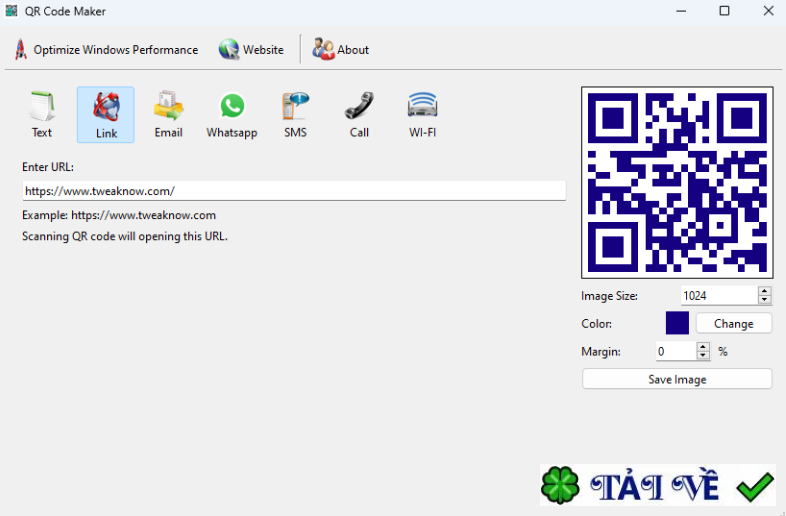Decrease Margin with down arrow
Viewport: 786px width, 516px height.
click(x=703, y=356)
